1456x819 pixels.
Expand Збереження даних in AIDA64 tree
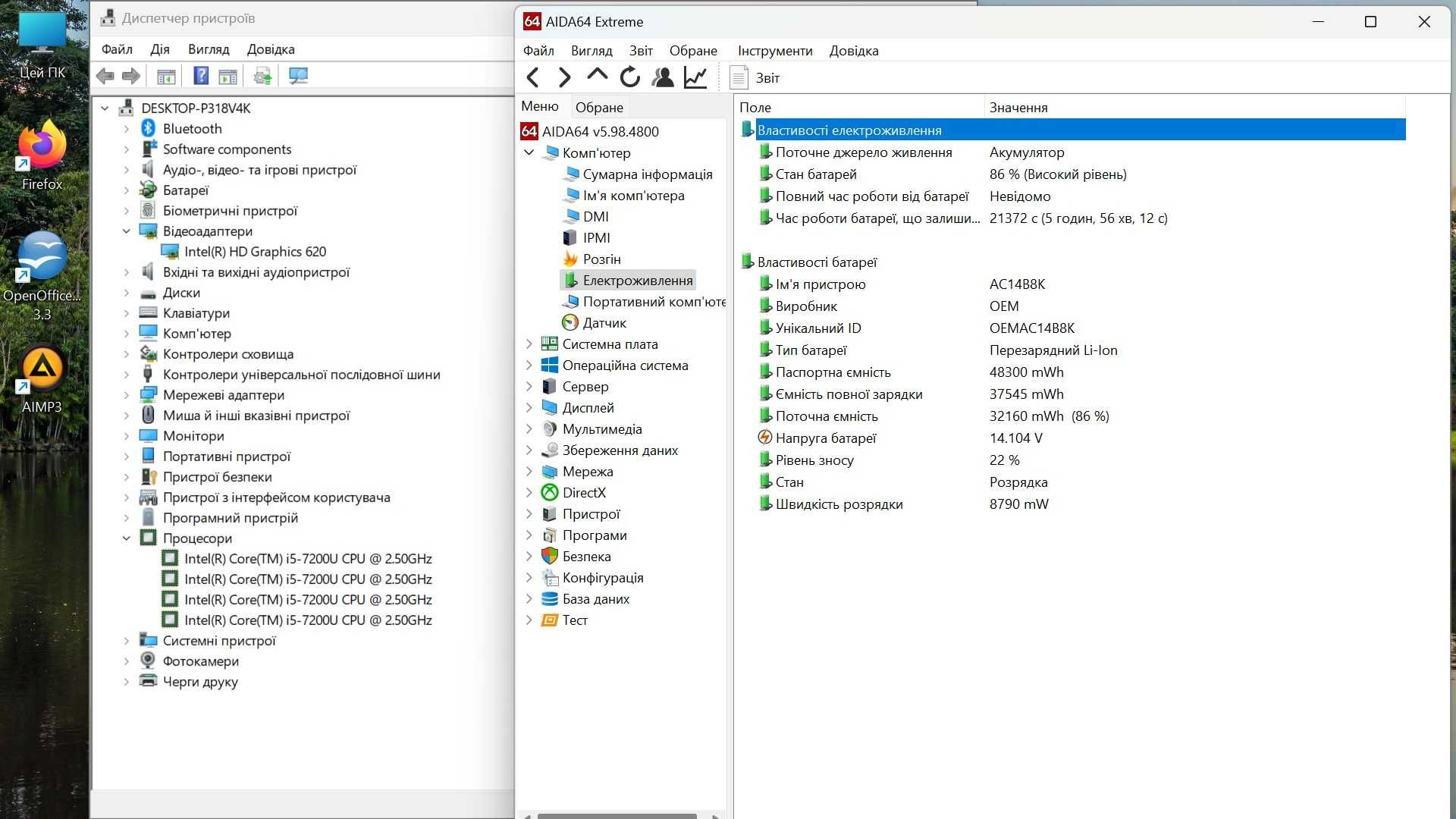[x=529, y=450]
